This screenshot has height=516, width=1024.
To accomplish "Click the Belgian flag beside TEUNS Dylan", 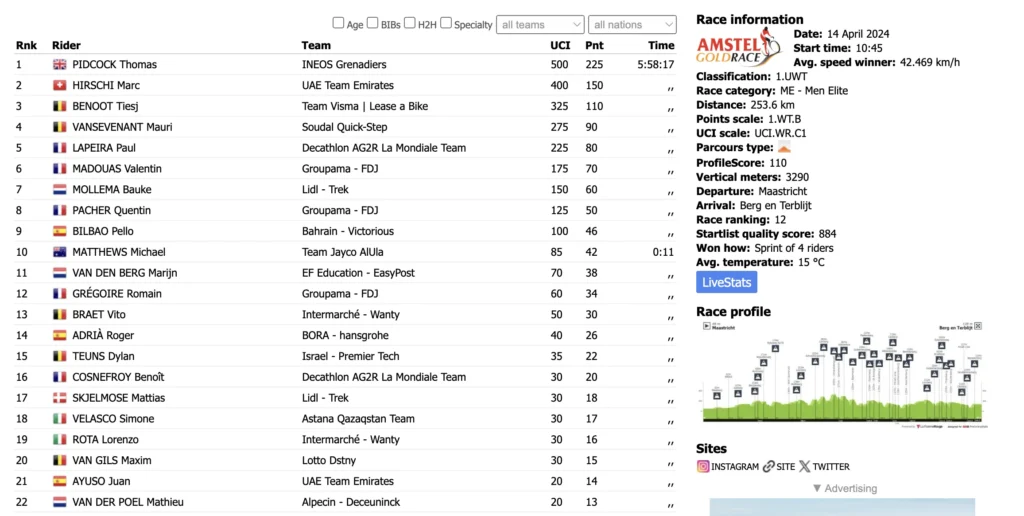I will click(59, 356).
